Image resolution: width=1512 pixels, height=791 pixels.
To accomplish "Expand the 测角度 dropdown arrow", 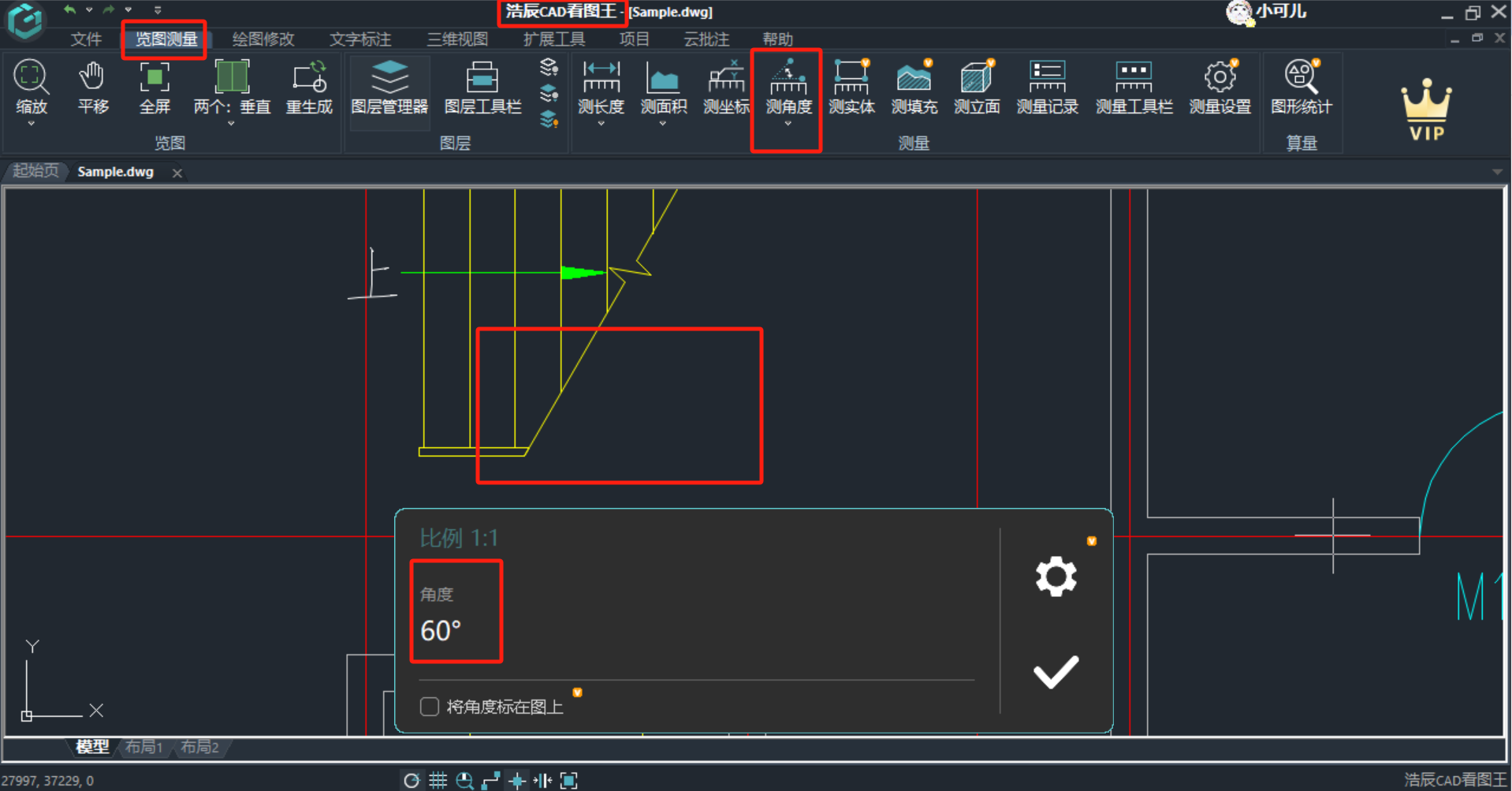I will tap(788, 124).
